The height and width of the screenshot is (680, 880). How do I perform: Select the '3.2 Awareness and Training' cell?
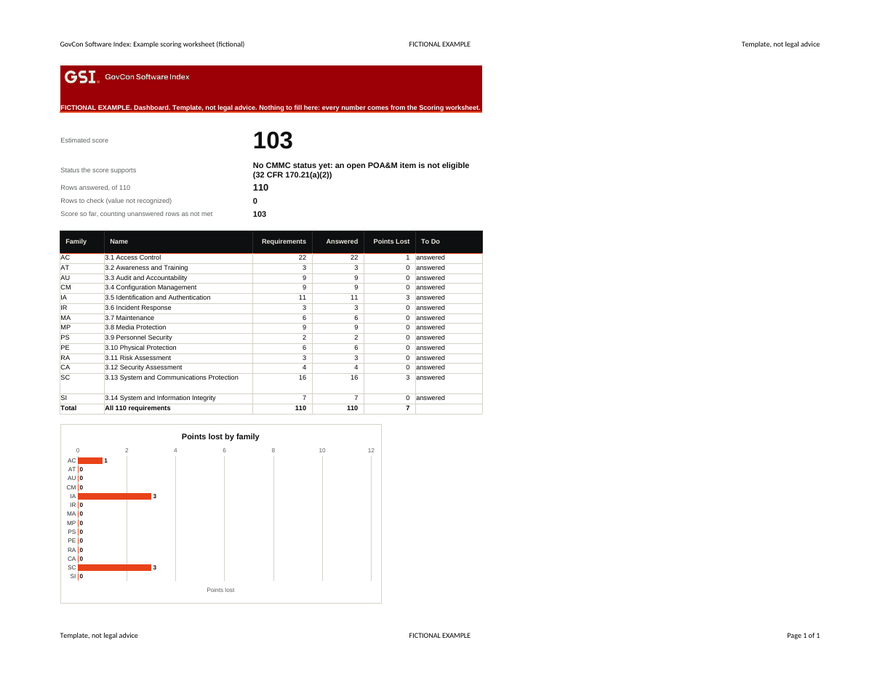[x=178, y=268]
